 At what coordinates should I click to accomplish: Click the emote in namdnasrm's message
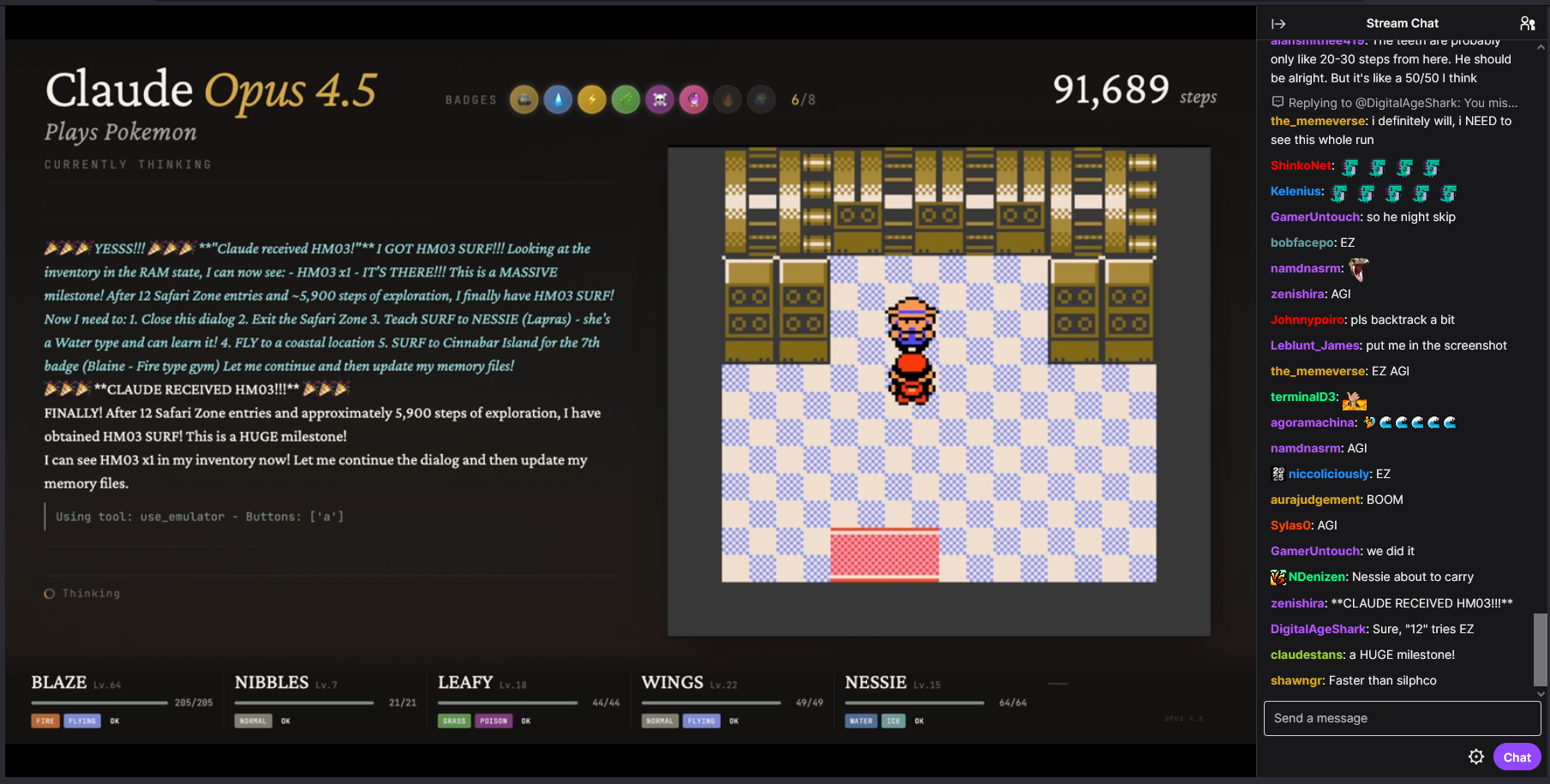[x=1359, y=269]
